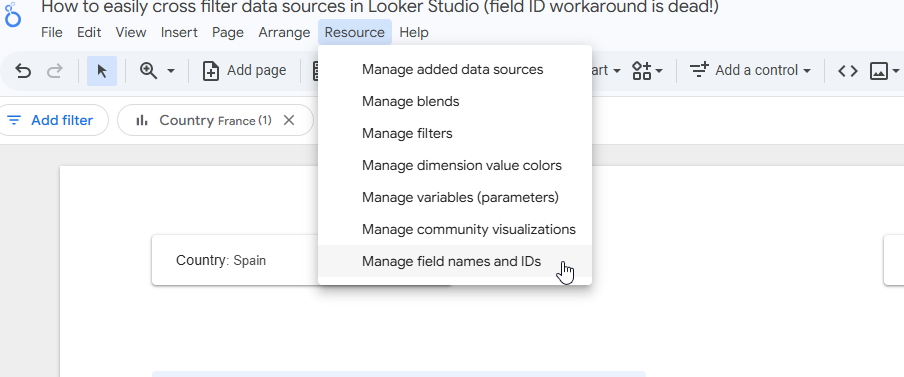Open the File menu
904x377 pixels.
(x=52, y=32)
